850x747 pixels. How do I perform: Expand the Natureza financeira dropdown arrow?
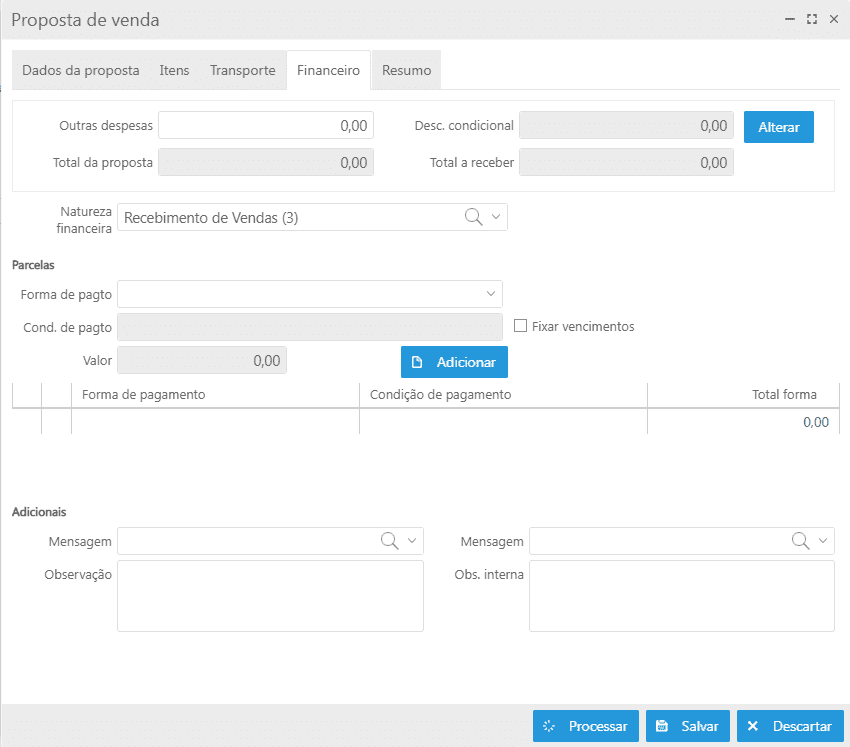(x=495, y=217)
